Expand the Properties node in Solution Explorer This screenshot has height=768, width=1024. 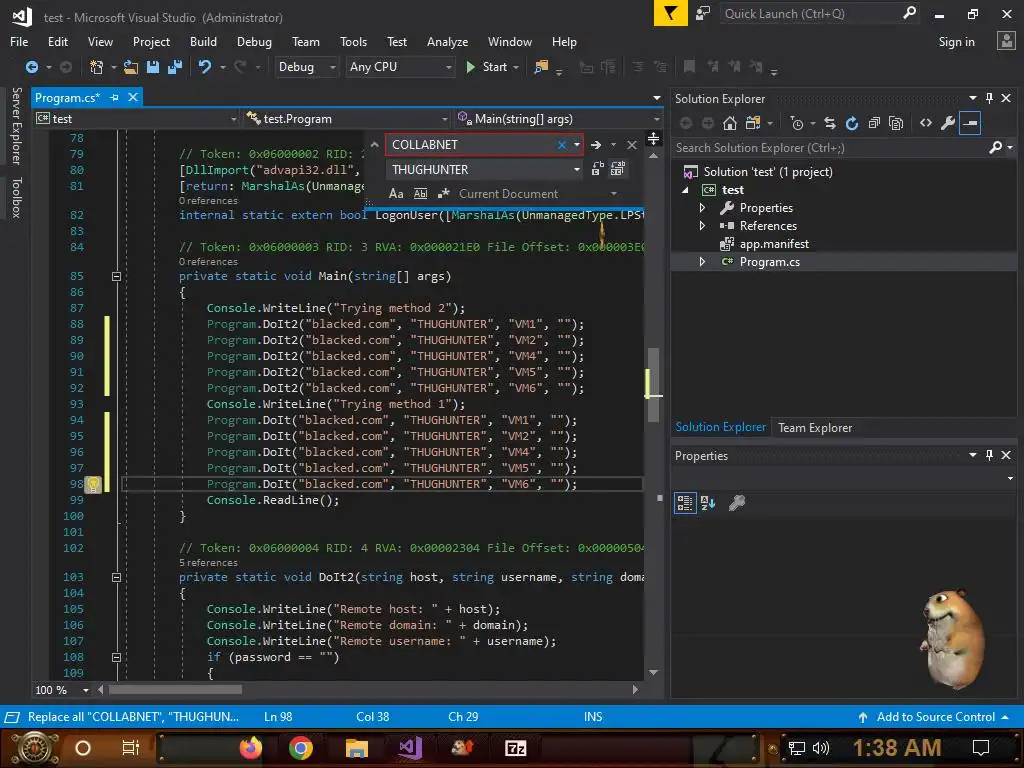pyautogui.click(x=702, y=208)
